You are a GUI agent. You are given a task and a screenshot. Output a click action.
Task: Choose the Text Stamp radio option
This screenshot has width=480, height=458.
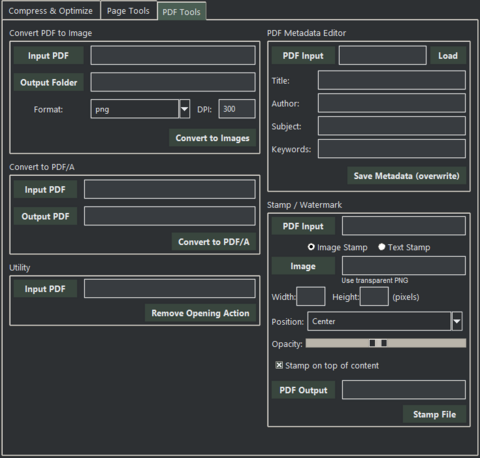point(404,247)
